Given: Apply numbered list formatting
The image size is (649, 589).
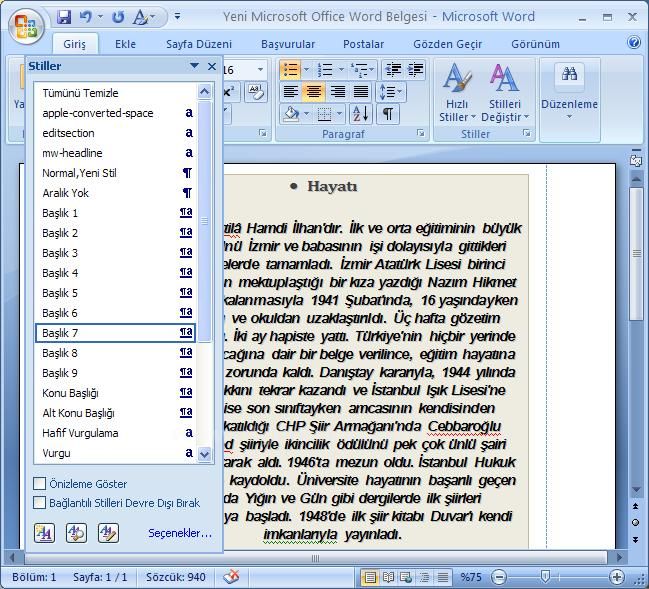Looking at the screenshot, I should (x=325, y=70).
